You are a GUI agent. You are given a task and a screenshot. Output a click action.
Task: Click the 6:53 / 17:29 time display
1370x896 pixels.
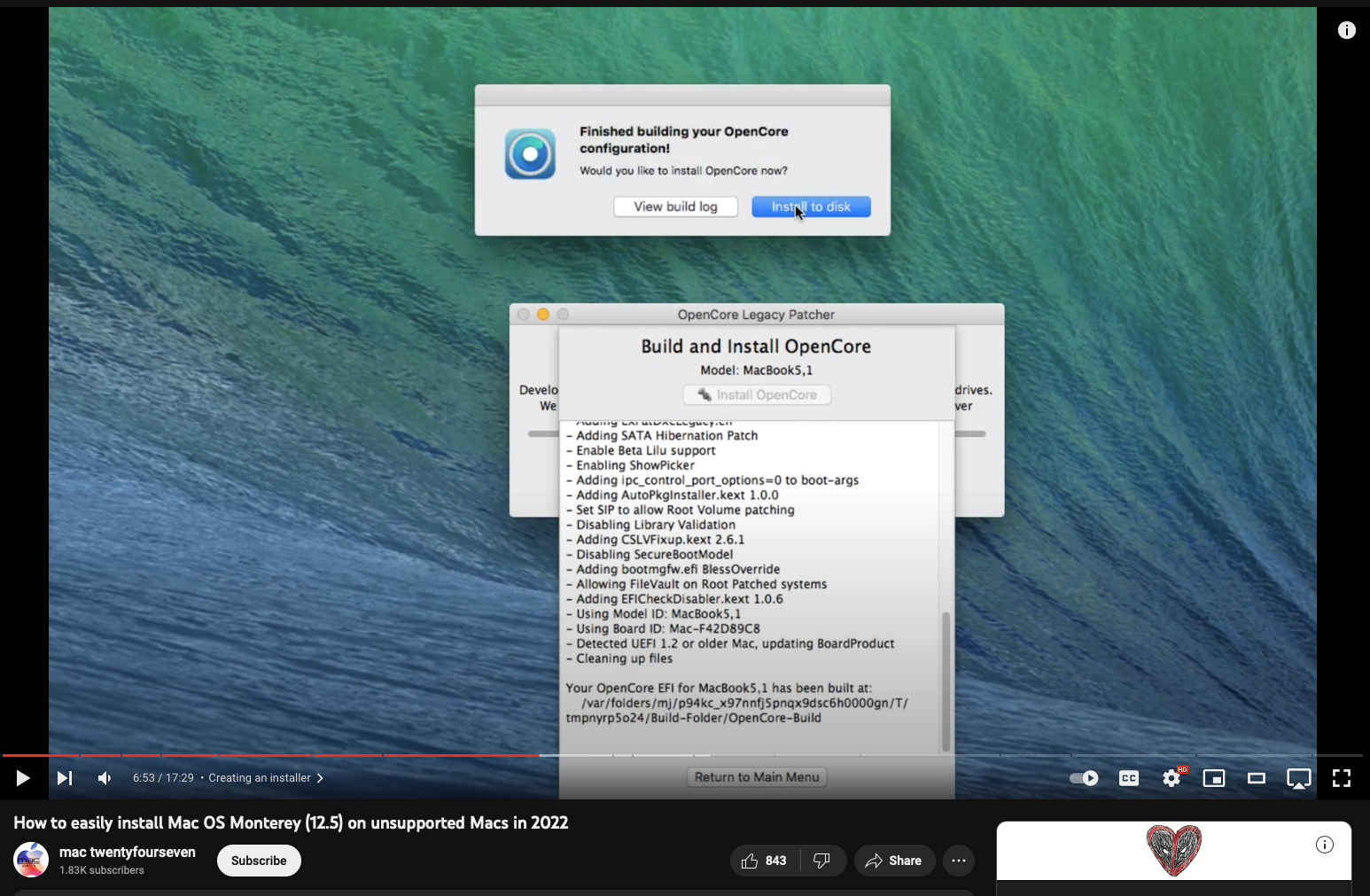click(x=163, y=778)
